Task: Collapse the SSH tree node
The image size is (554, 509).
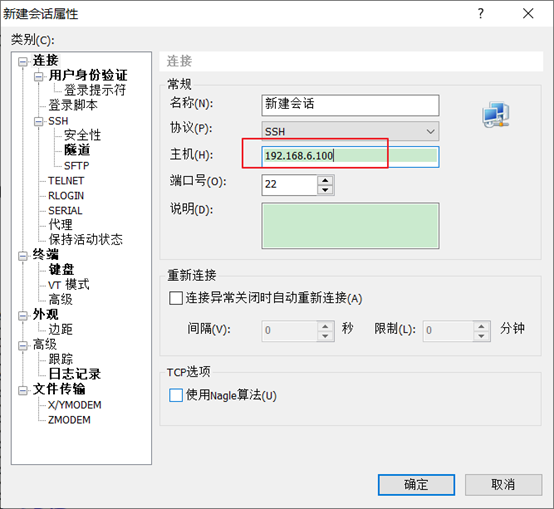Action: (39, 122)
